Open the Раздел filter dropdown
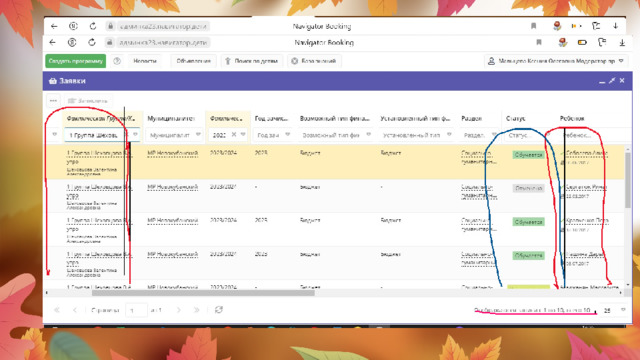 (x=494, y=134)
